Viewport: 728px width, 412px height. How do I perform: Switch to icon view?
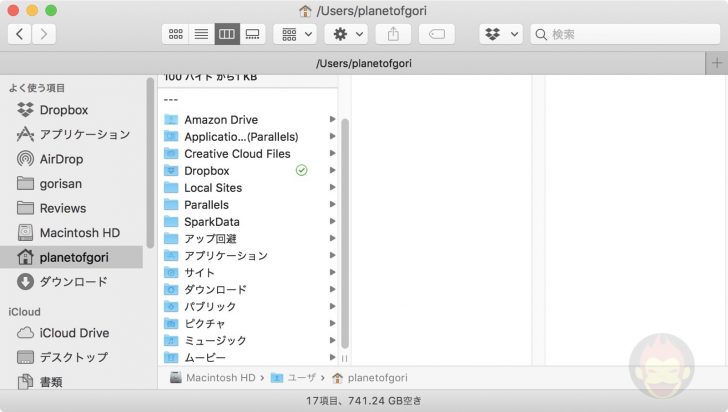[x=176, y=34]
